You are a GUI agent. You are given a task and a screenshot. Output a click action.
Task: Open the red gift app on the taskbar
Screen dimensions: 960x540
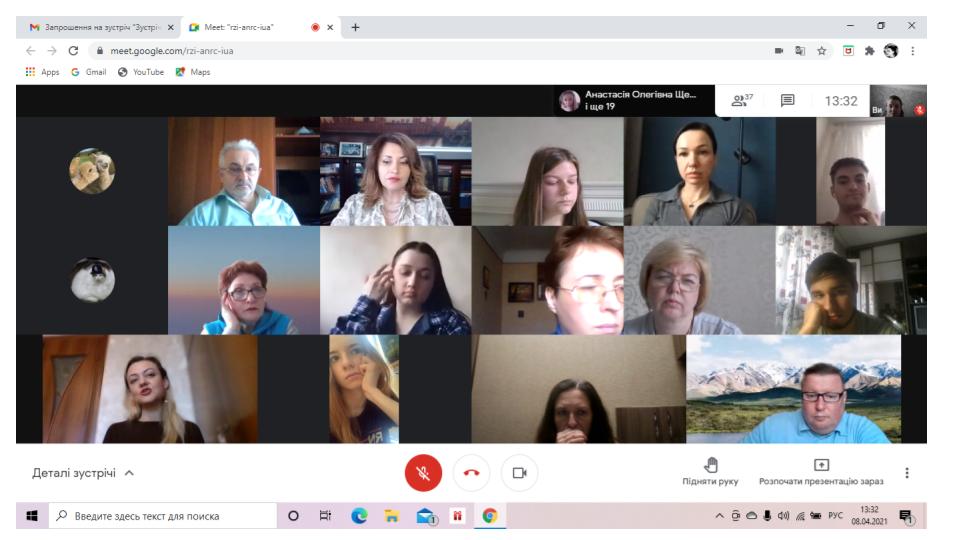[x=457, y=516]
